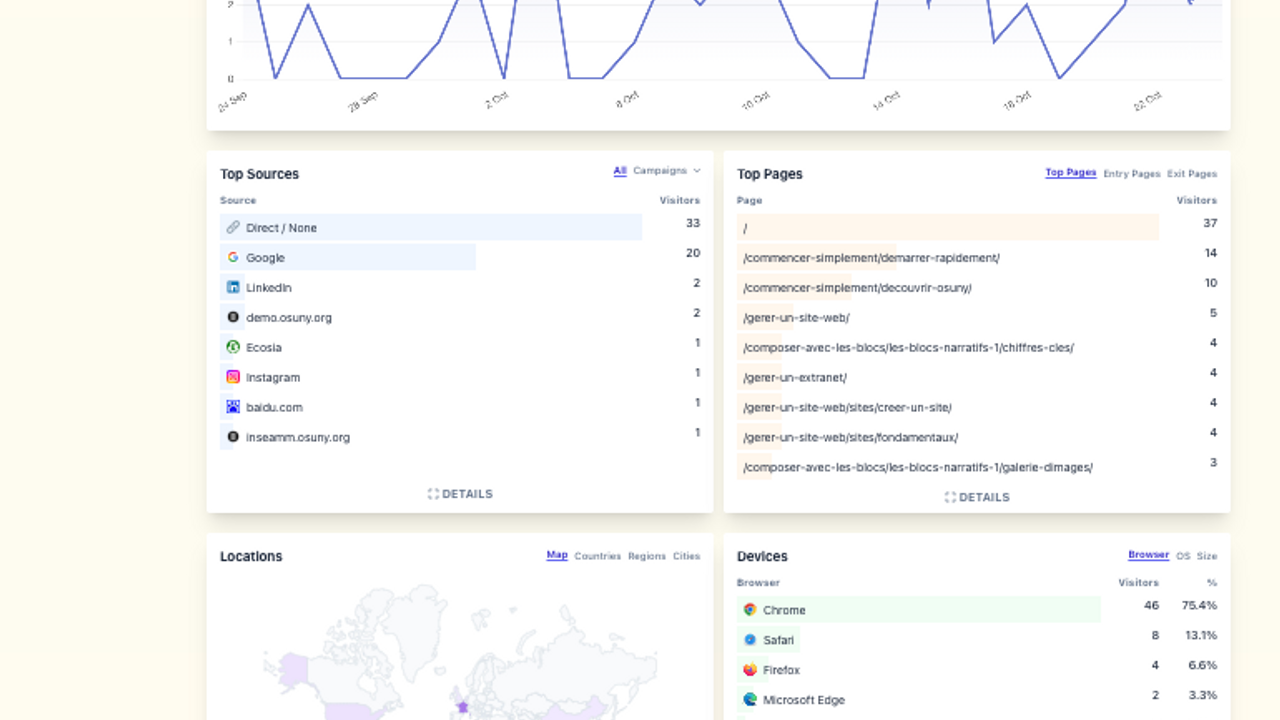Click the Direct / None link icon
This screenshot has height=720, width=1280.
233,227
